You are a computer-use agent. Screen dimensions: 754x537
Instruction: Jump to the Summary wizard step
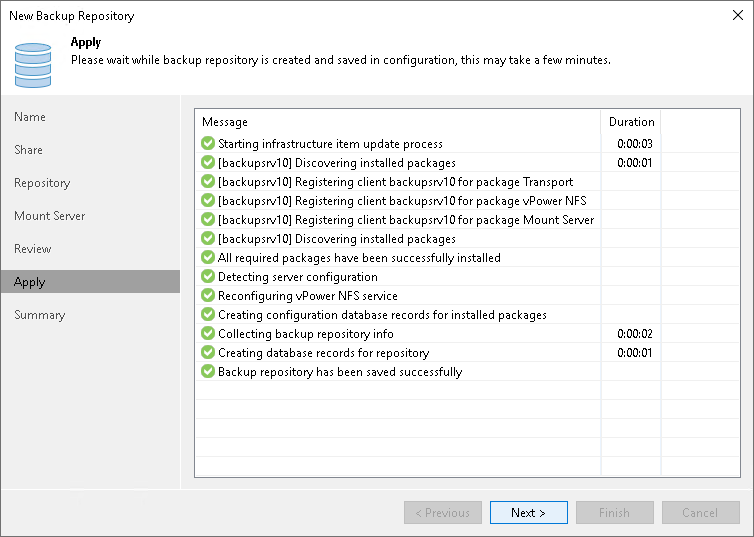pos(39,315)
